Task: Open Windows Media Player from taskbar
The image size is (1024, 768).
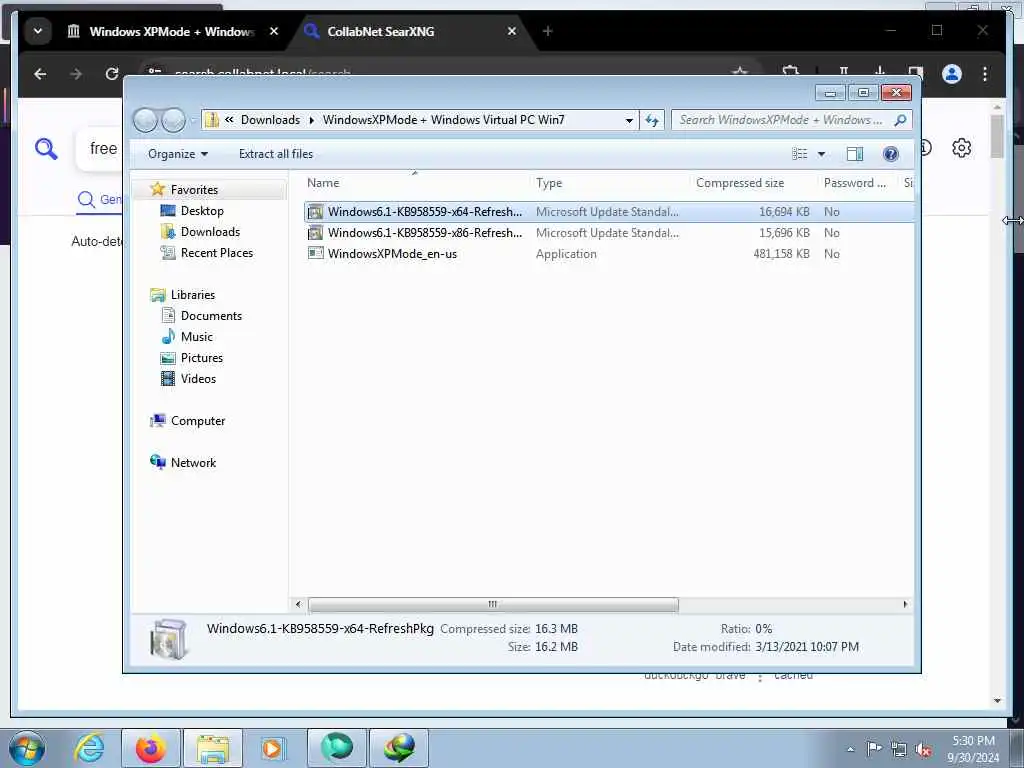Action: click(273, 748)
